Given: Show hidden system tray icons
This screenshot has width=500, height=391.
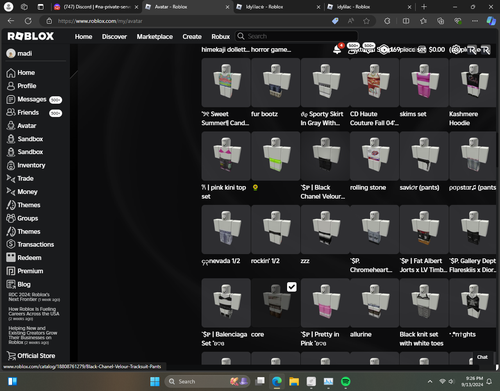Looking at the screenshot, I should tap(430, 381).
